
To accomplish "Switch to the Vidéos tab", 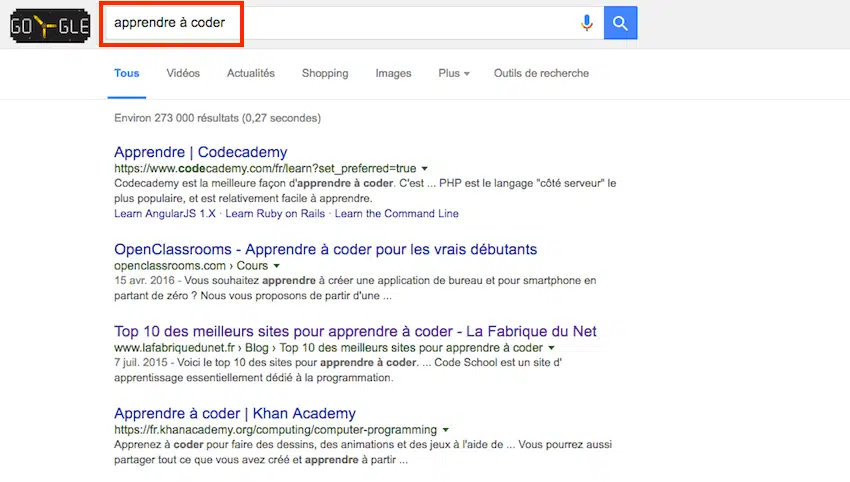I will [183, 73].
